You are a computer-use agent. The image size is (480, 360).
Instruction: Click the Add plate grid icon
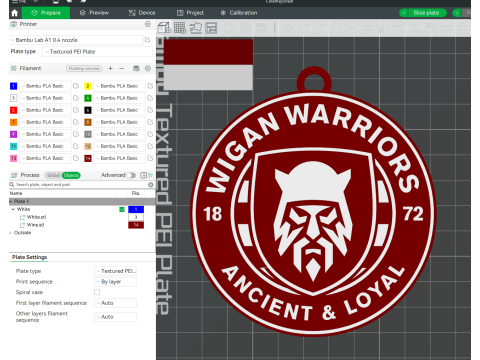tap(180, 28)
